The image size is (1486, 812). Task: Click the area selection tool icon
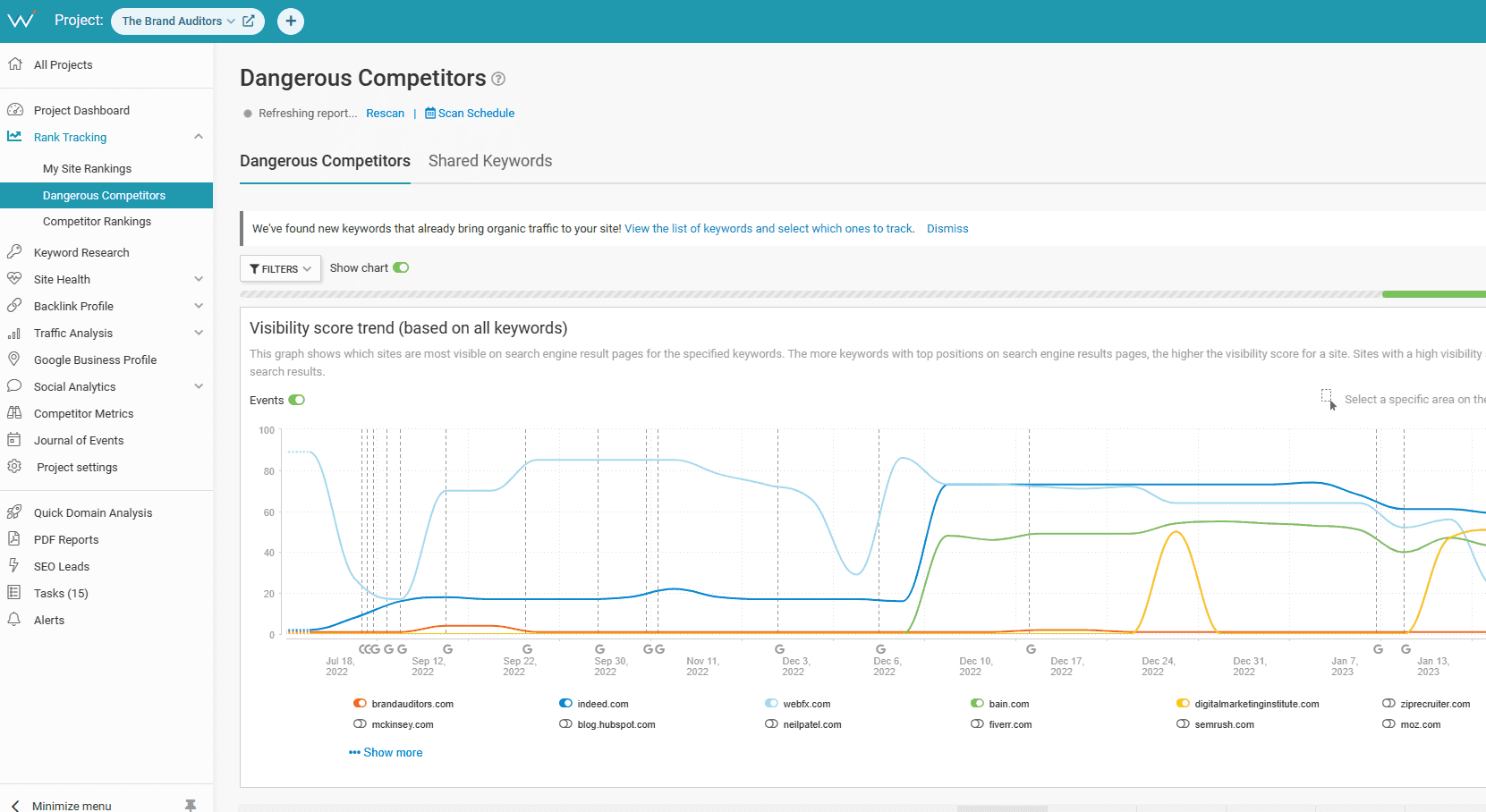click(x=1329, y=399)
